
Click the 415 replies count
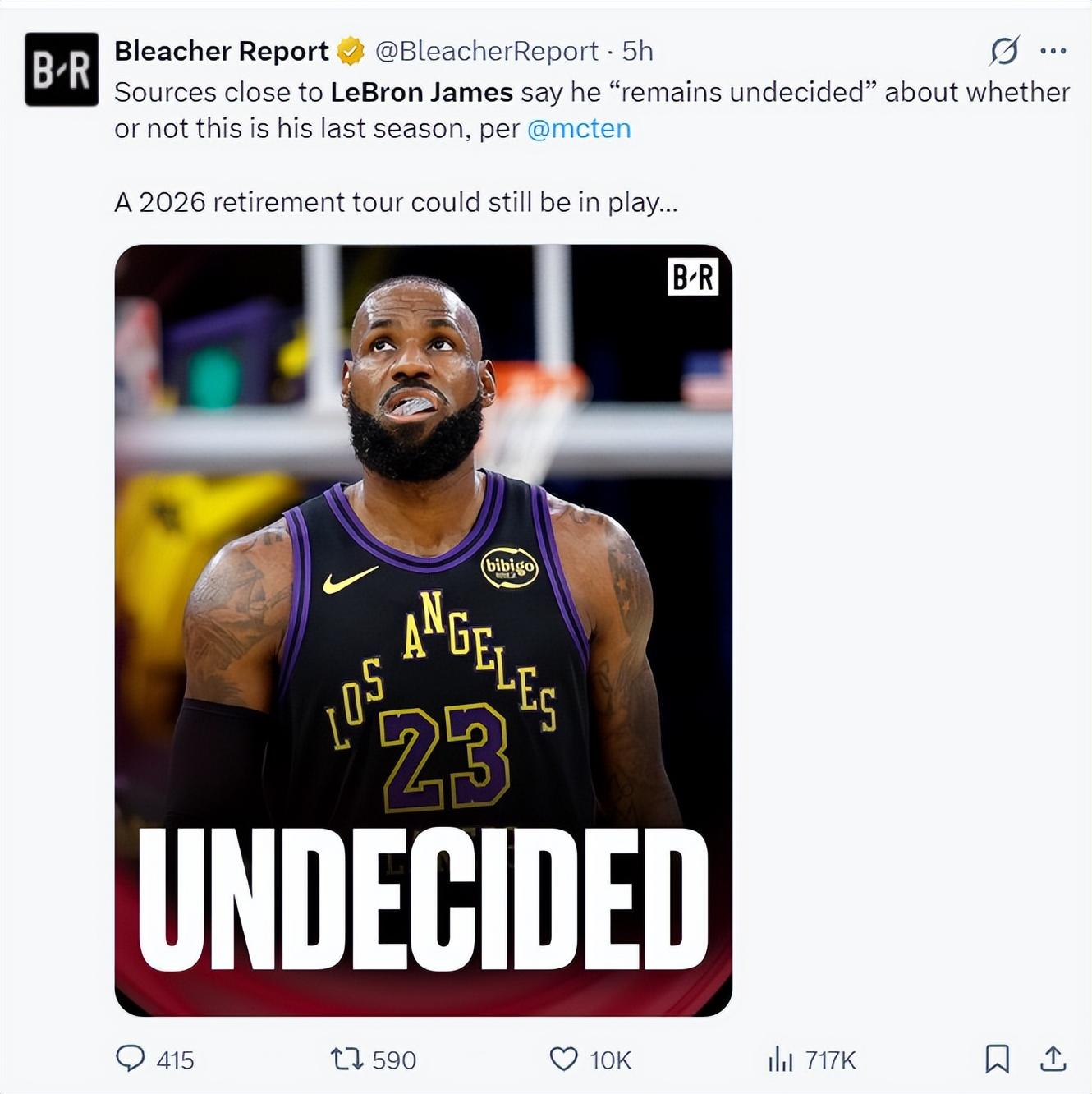click(x=175, y=1060)
